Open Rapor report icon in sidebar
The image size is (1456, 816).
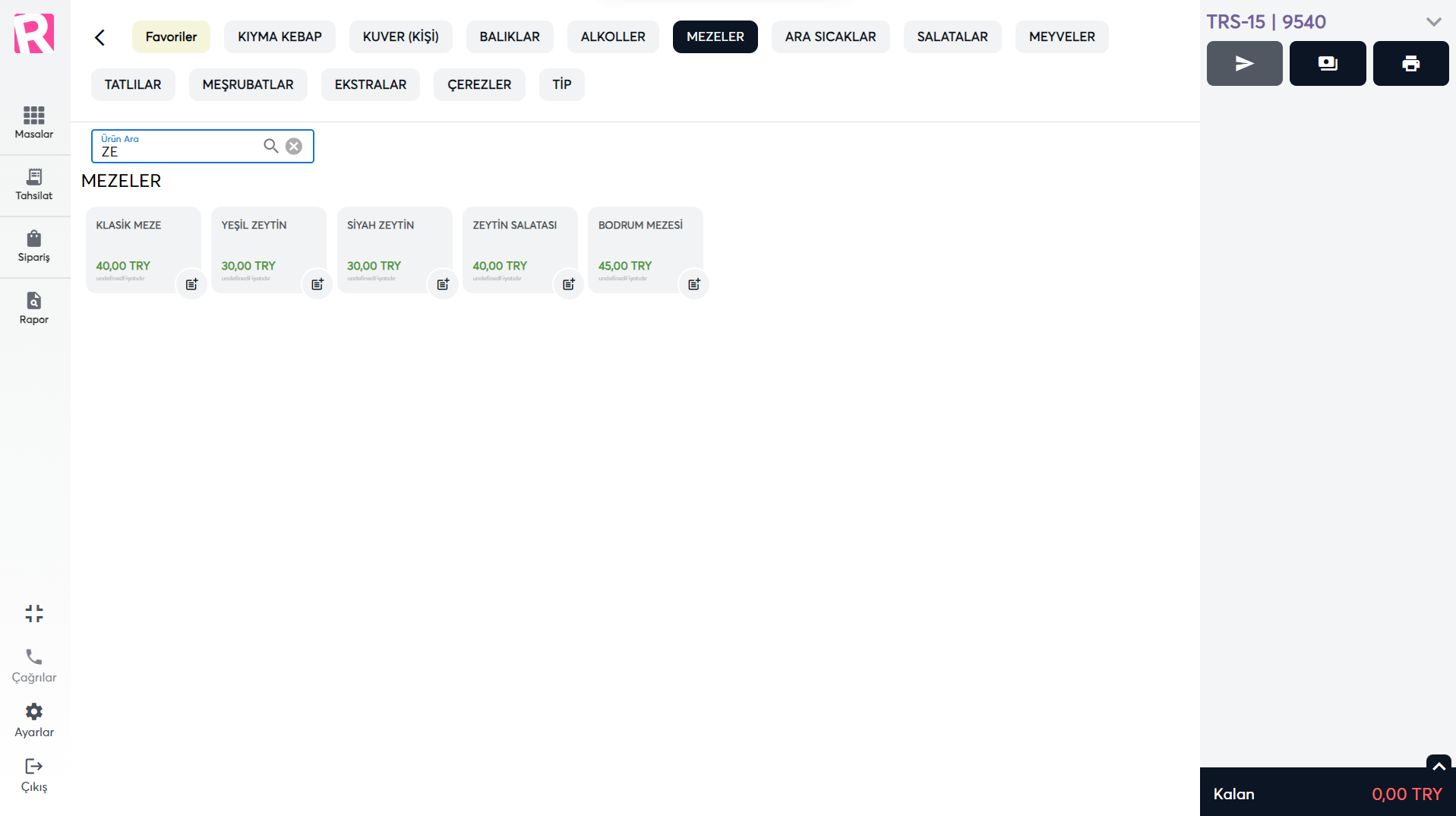click(x=34, y=308)
